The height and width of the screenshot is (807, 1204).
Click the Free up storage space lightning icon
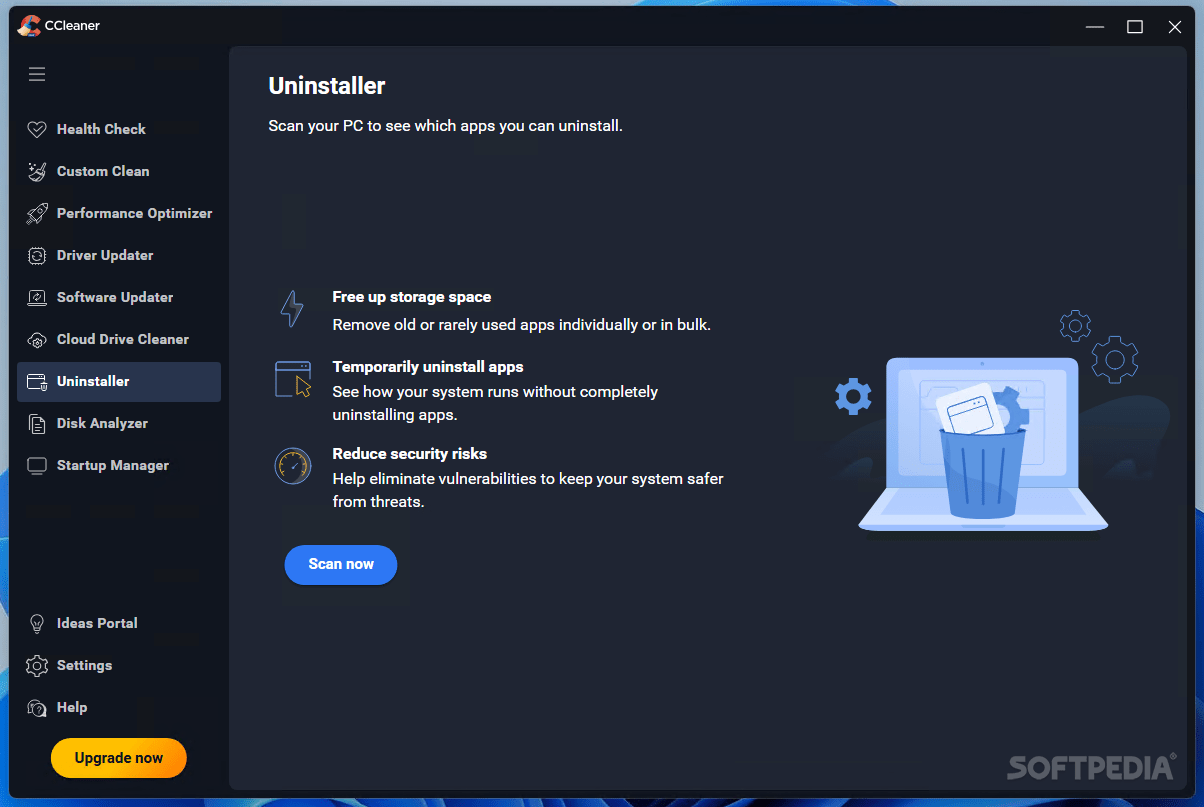[x=292, y=309]
